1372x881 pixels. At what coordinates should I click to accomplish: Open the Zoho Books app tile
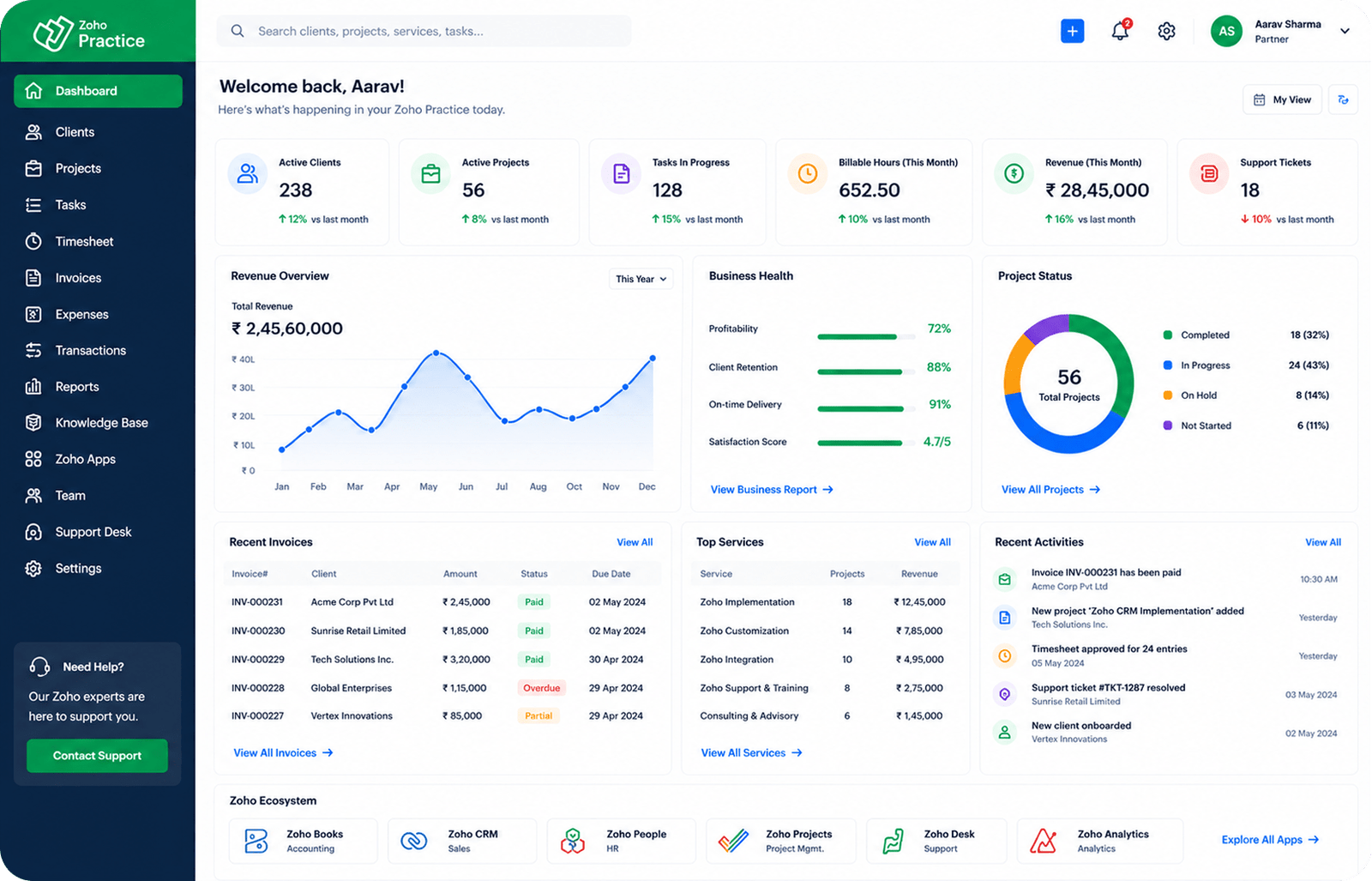(303, 841)
